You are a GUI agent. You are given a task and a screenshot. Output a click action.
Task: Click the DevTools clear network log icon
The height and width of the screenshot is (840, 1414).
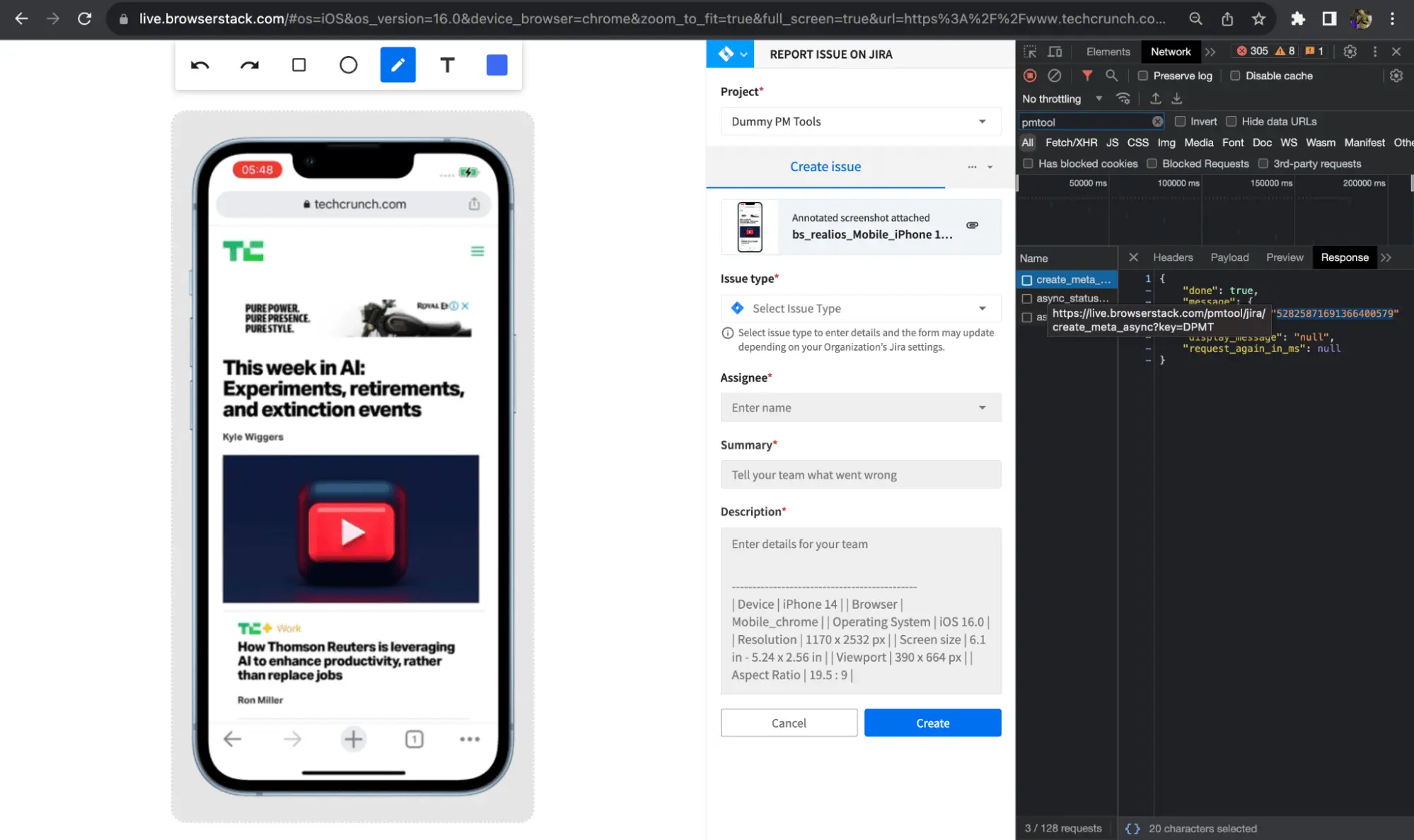[1054, 76]
